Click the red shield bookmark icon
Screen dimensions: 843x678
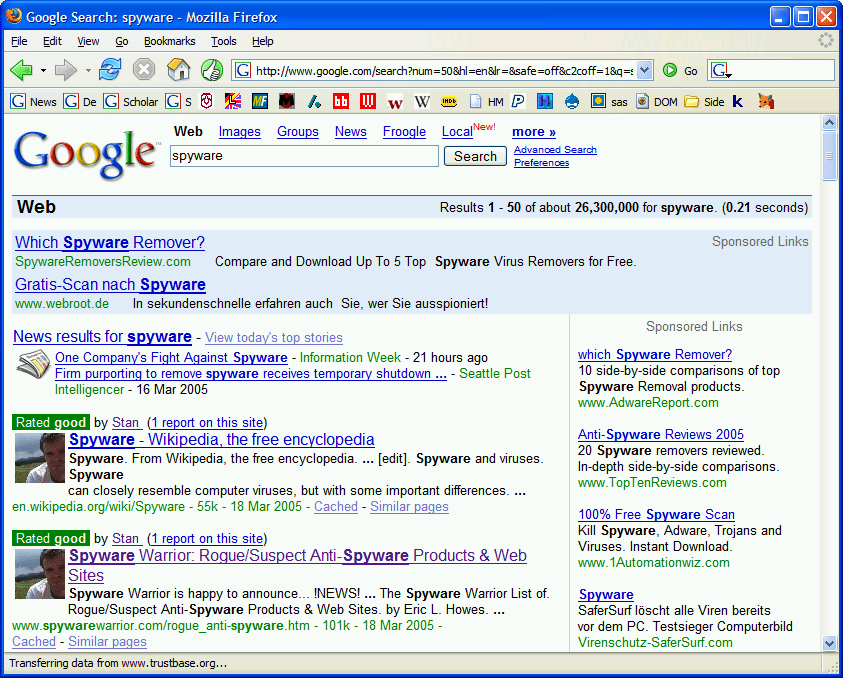206,101
